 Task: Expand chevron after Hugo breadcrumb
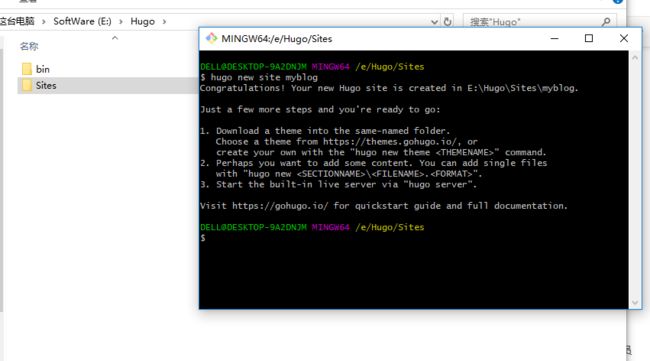coord(165,22)
